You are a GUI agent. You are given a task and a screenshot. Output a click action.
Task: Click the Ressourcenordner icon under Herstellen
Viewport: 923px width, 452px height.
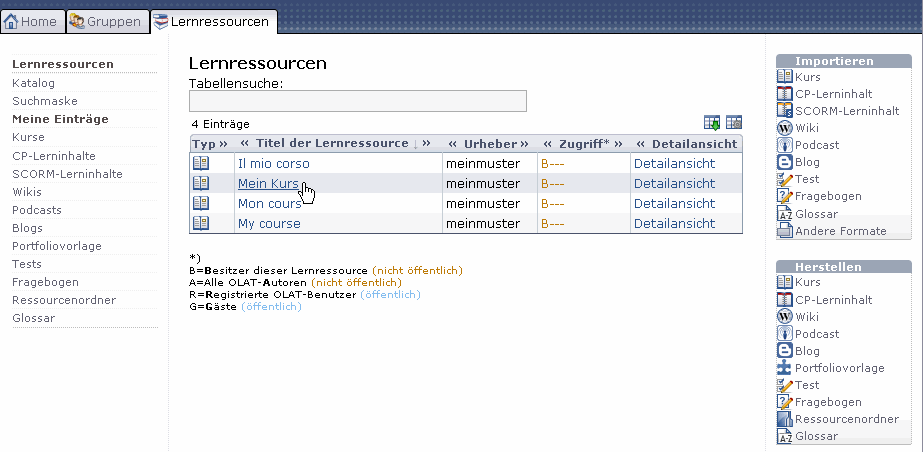coord(785,419)
